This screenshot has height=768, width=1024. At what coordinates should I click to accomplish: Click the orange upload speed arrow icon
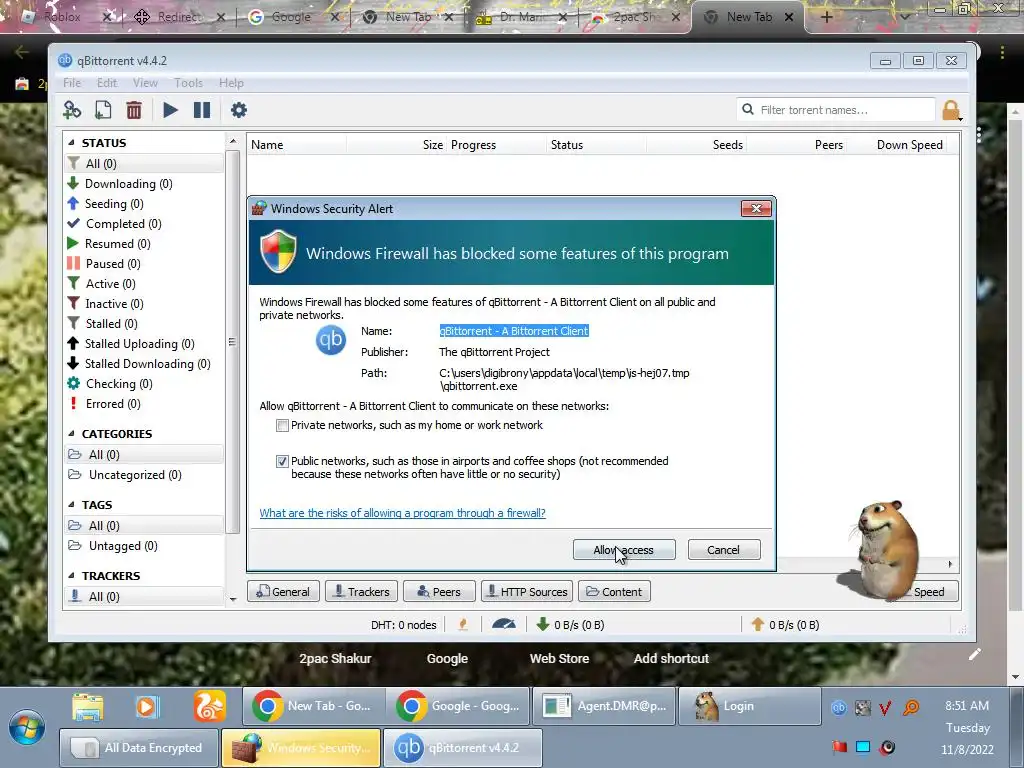758,624
